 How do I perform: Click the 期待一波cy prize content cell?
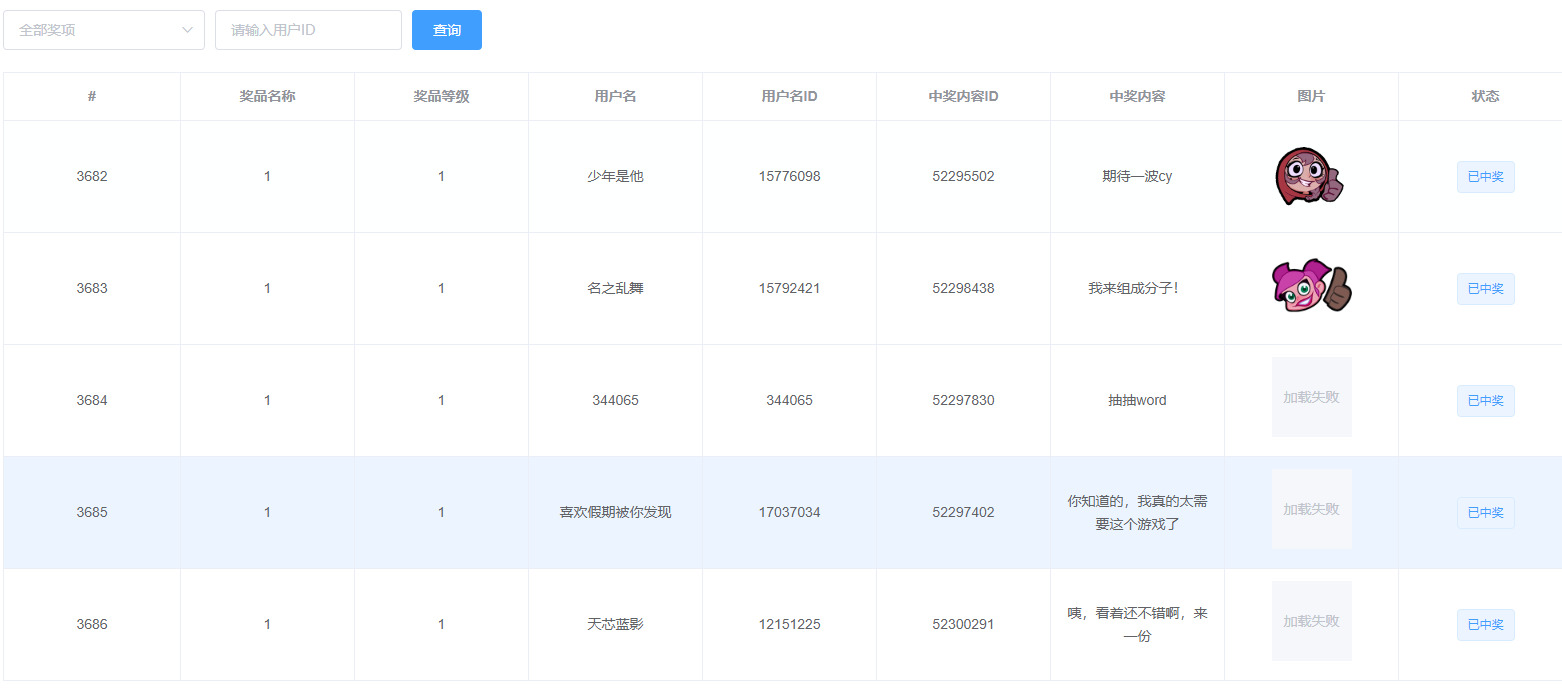point(1137,176)
